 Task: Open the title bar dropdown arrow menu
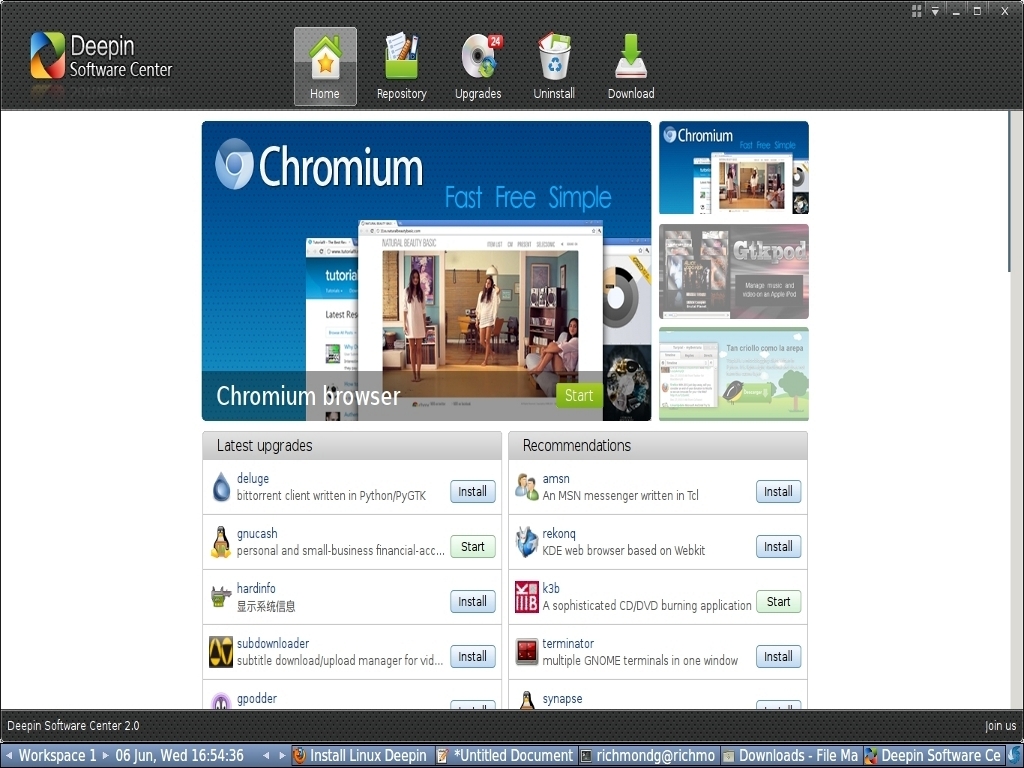click(x=935, y=10)
